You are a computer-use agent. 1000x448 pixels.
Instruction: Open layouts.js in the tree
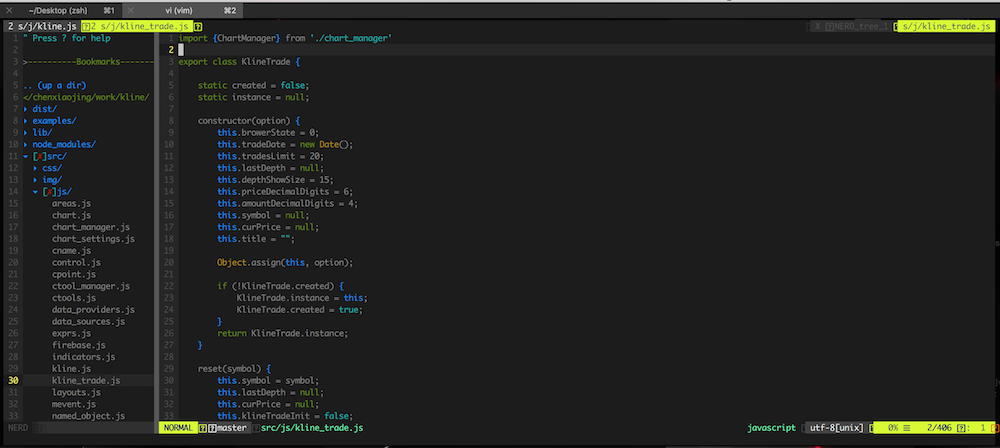coord(77,392)
